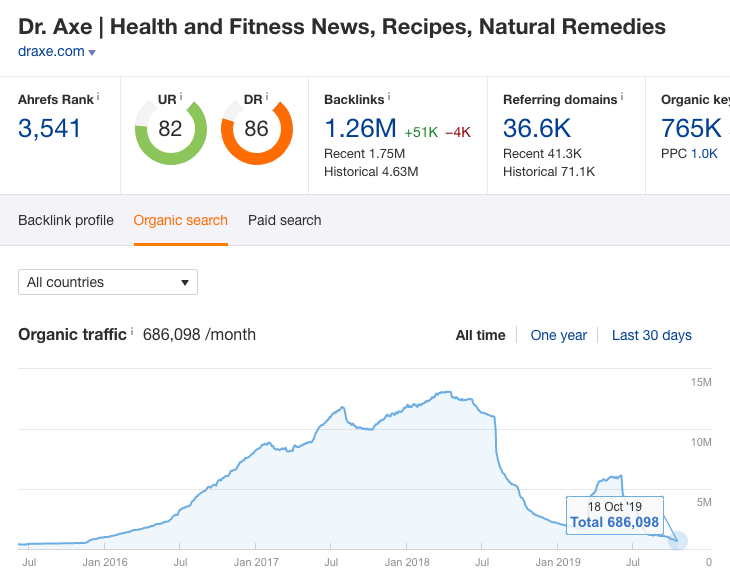Click the Organic traffic info icon

(x=132, y=331)
